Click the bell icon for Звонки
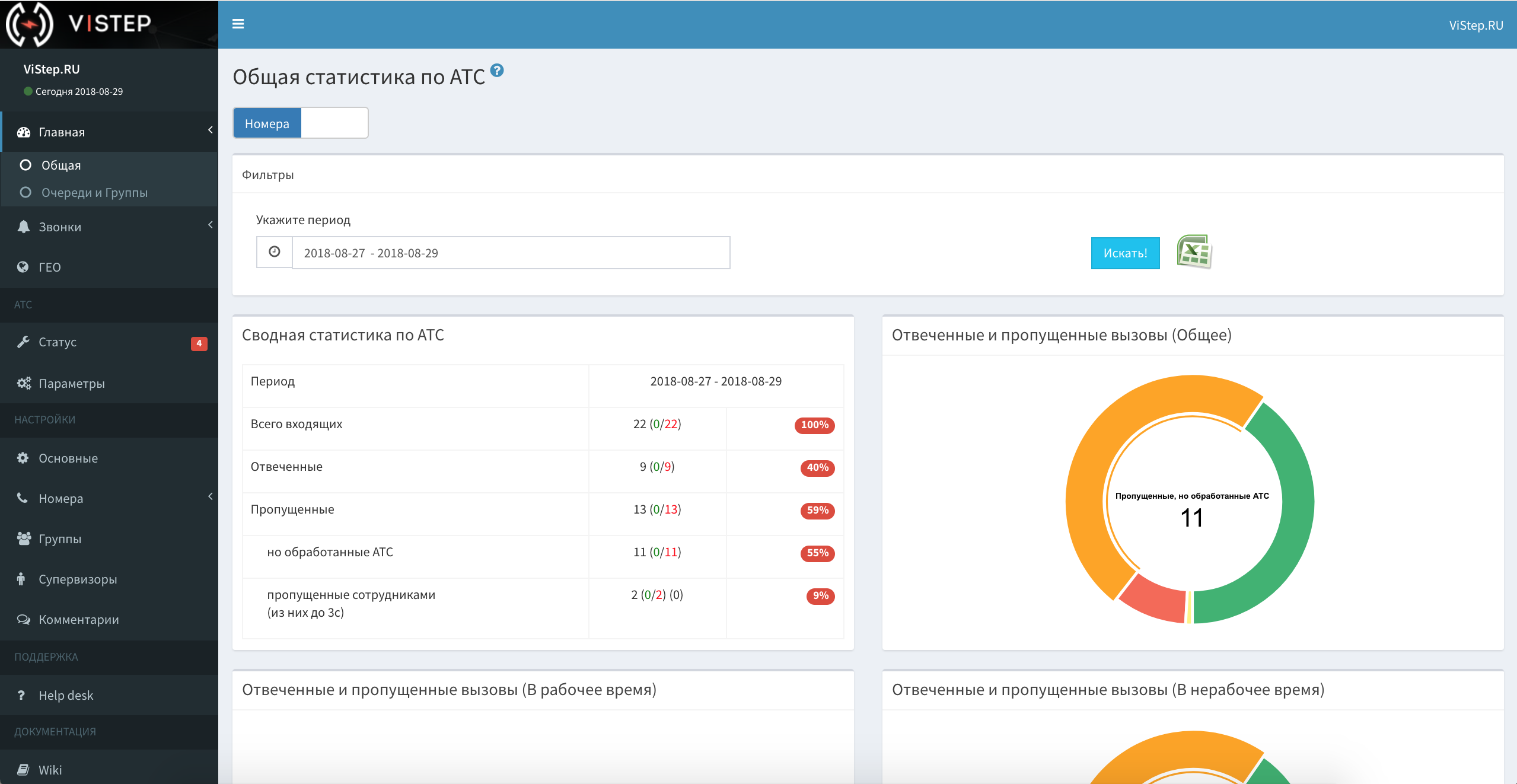 23,227
